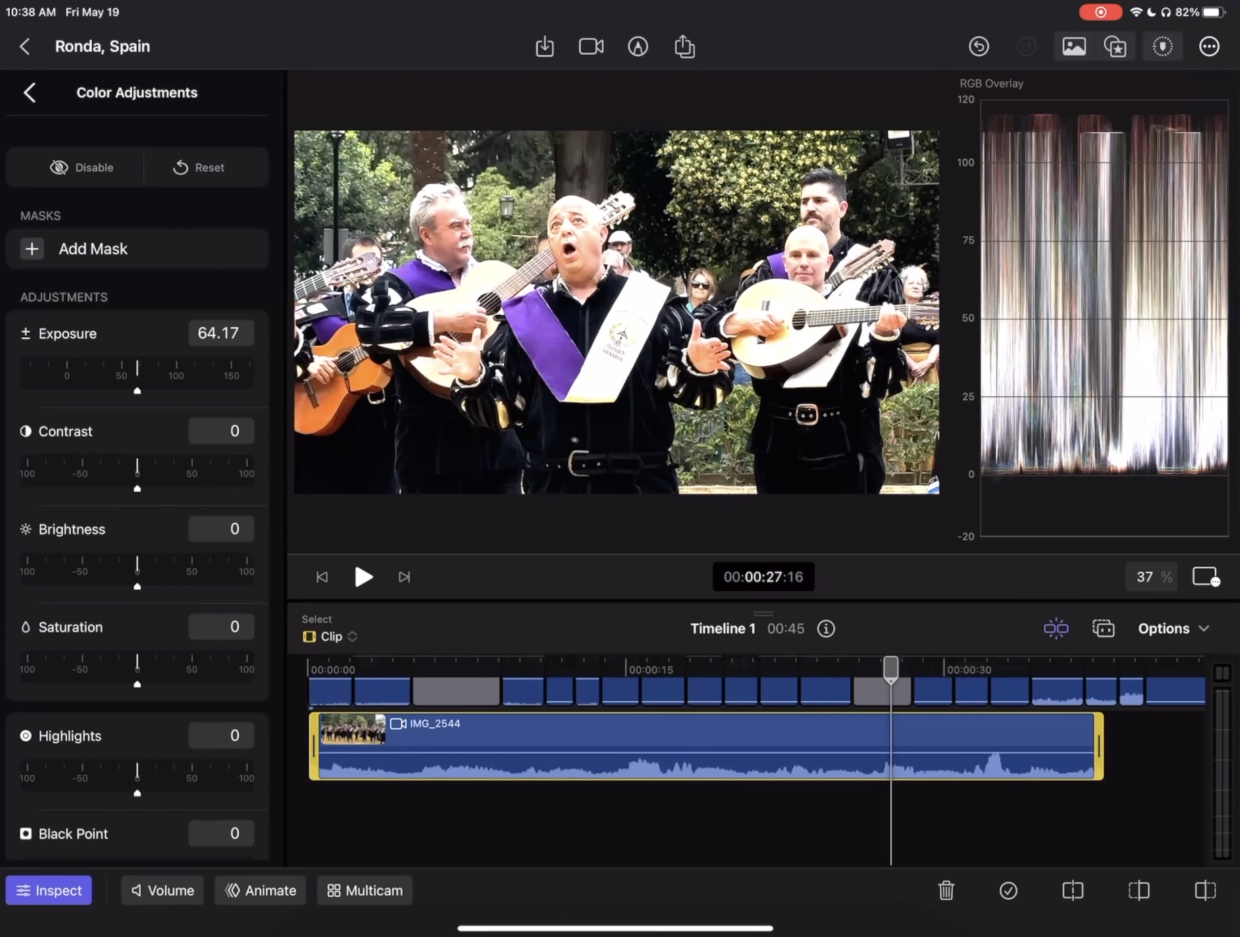Delete the clip with trash icon

pyautogui.click(x=946, y=890)
